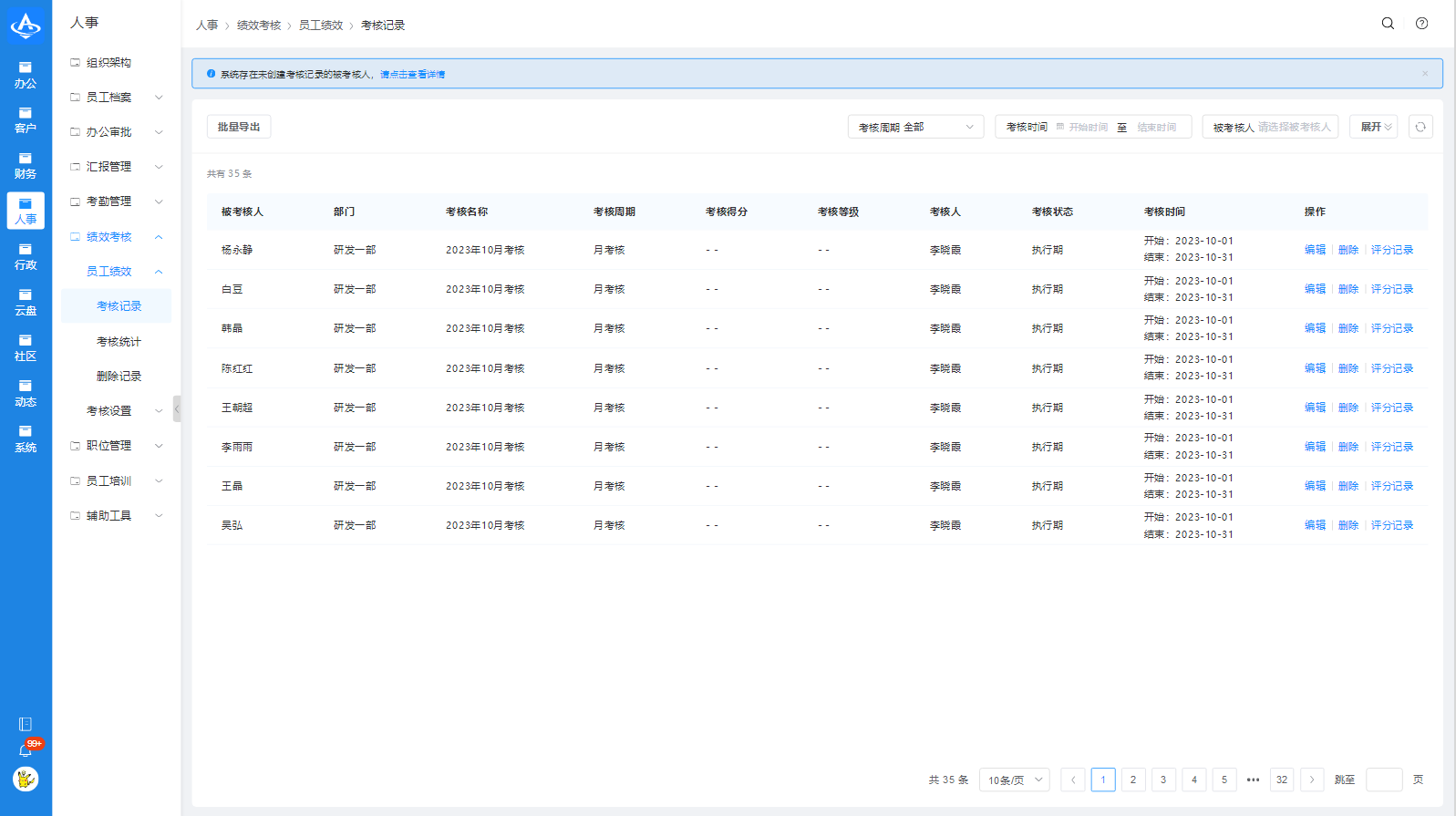Viewport: 1456px width, 816px height.
Task: Go to page 5
Action: click(x=1224, y=780)
